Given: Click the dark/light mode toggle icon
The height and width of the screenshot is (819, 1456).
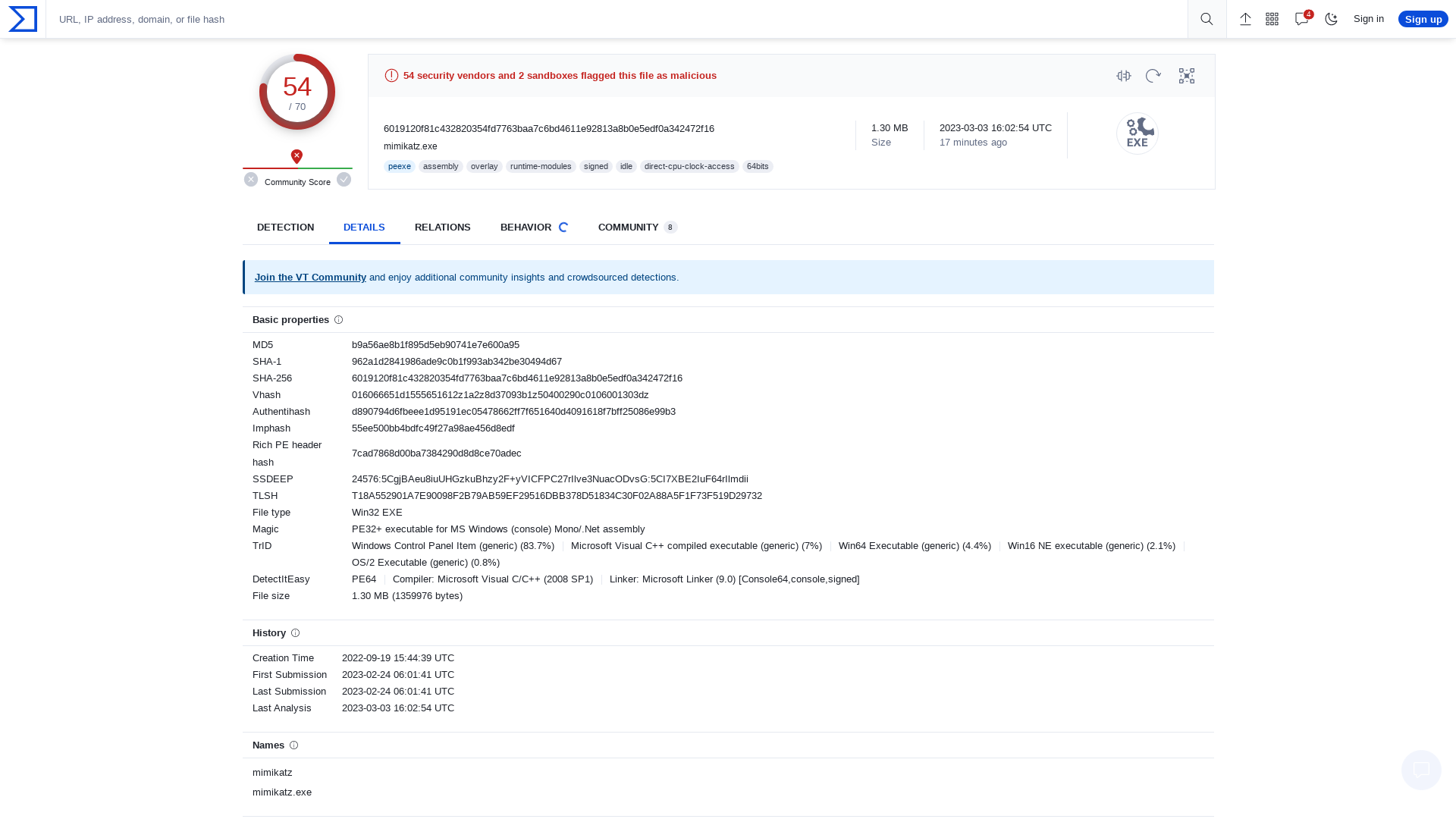Looking at the screenshot, I should 1331,19.
